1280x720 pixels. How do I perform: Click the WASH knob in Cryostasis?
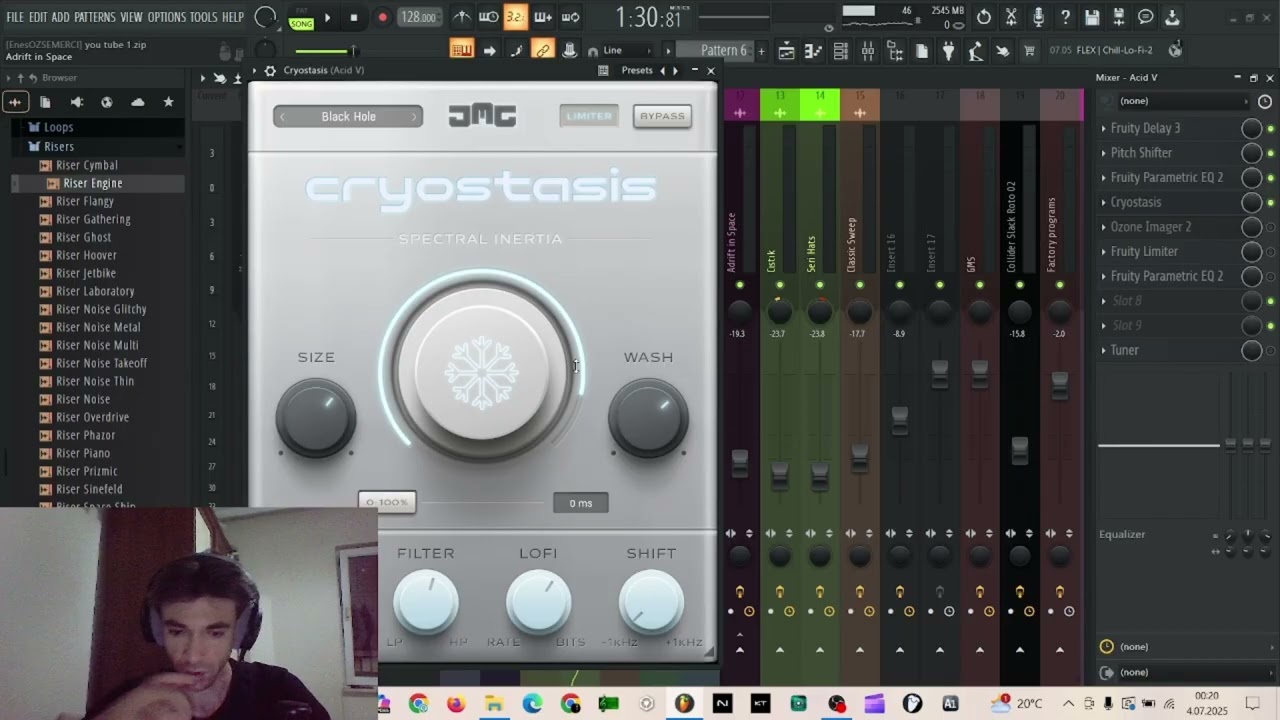point(648,419)
